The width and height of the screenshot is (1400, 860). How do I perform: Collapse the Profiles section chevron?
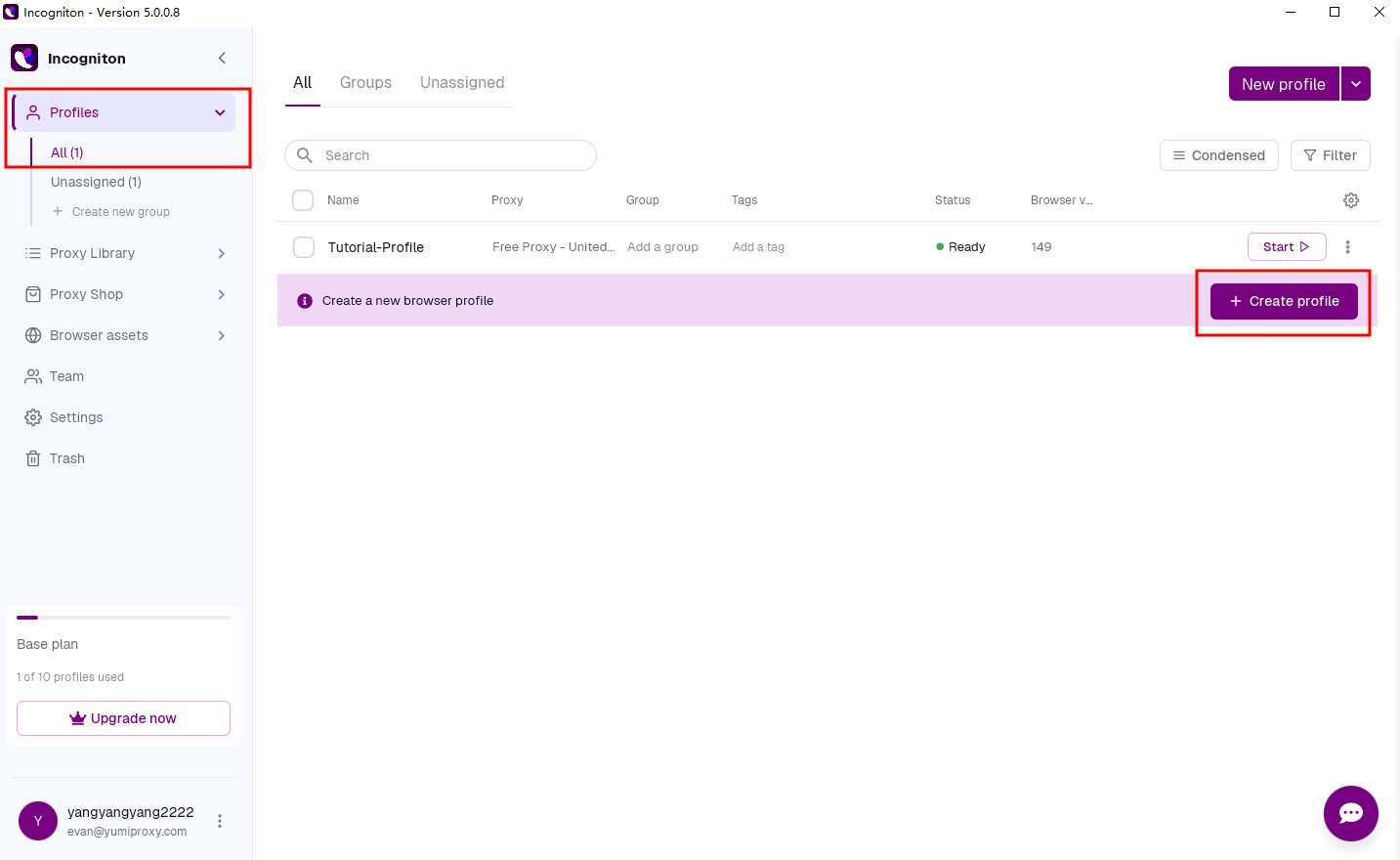220,112
